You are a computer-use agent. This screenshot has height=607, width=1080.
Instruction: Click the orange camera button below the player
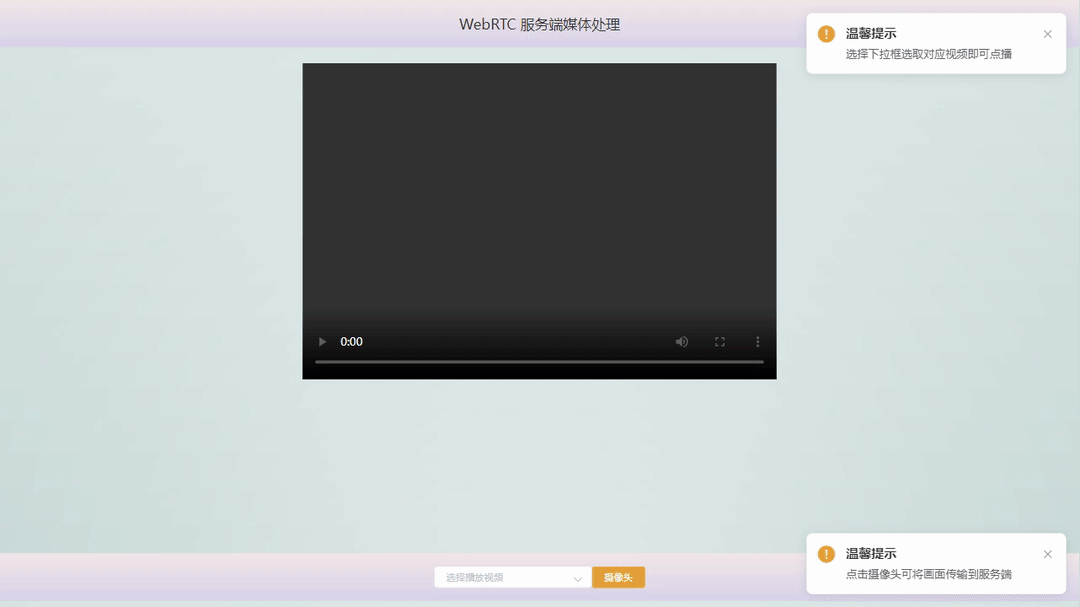point(618,577)
